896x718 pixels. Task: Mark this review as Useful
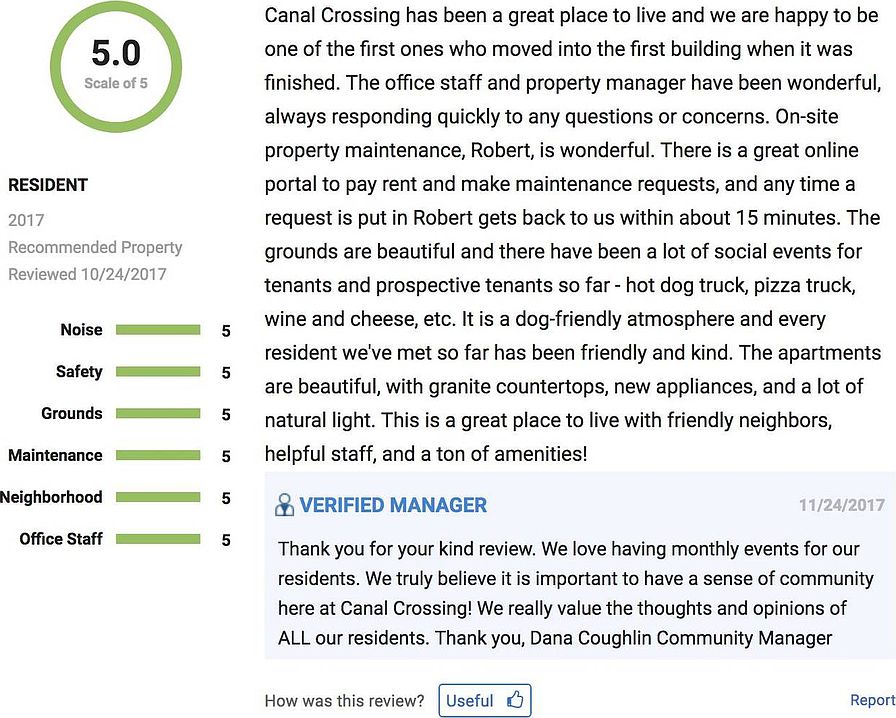pyautogui.click(x=485, y=700)
